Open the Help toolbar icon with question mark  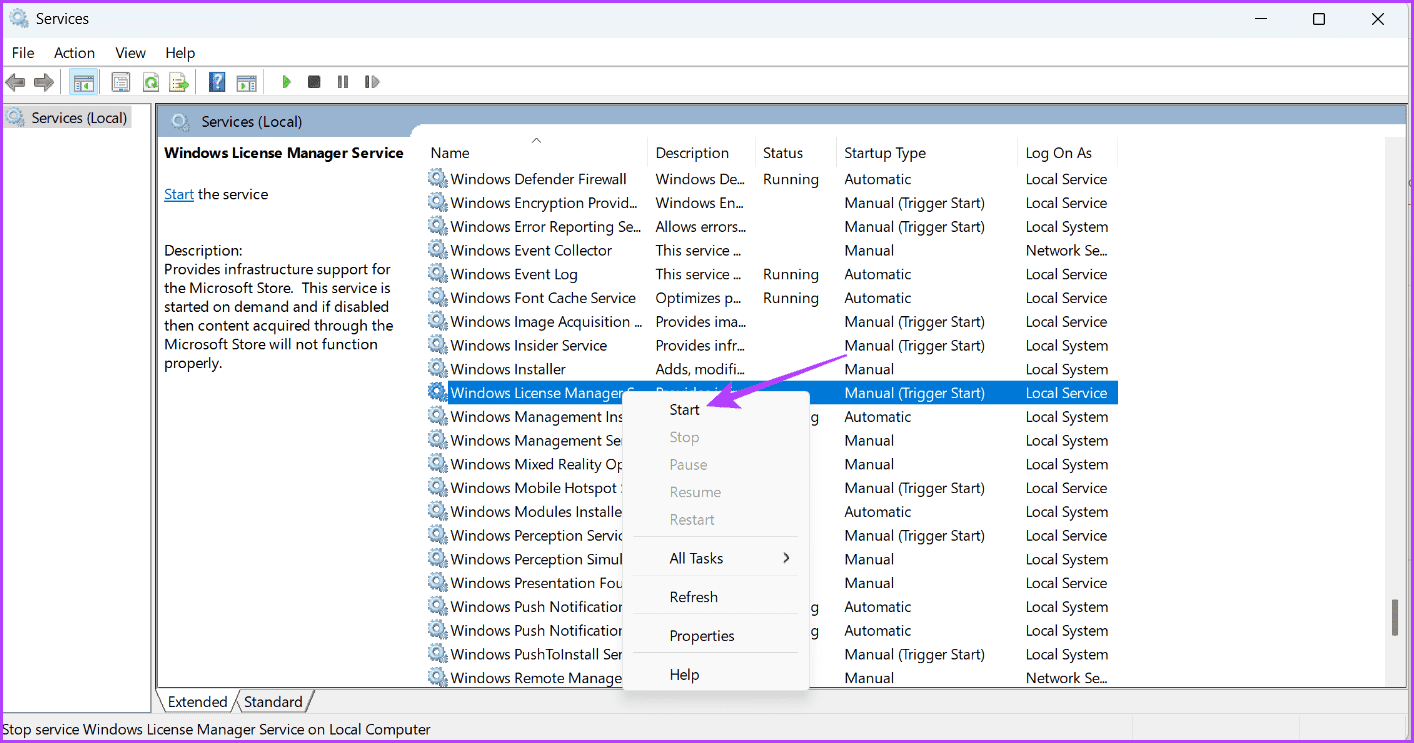217,82
